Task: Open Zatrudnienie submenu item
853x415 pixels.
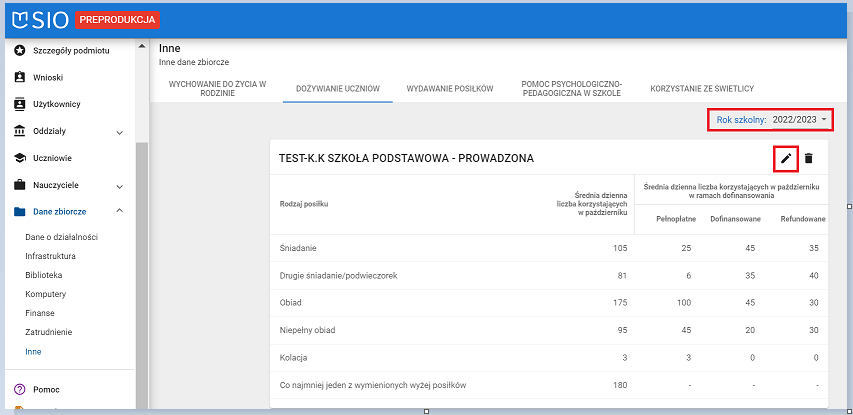Action: (48, 332)
